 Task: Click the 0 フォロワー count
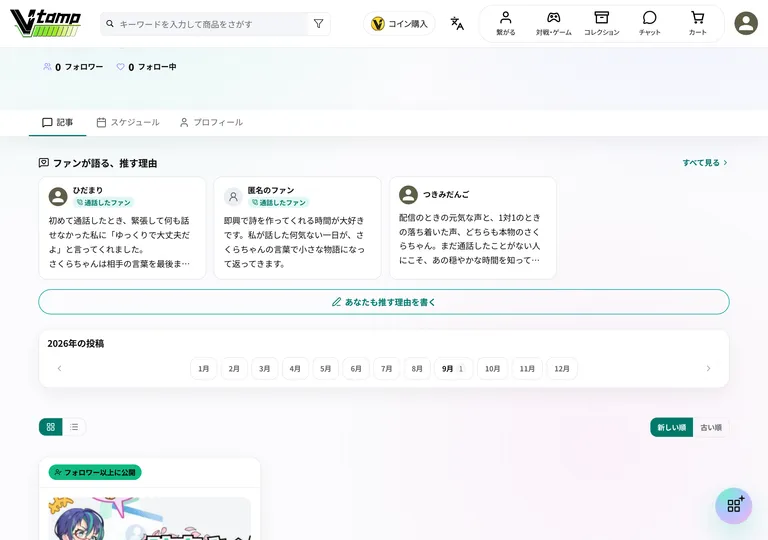click(x=79, y=67)
